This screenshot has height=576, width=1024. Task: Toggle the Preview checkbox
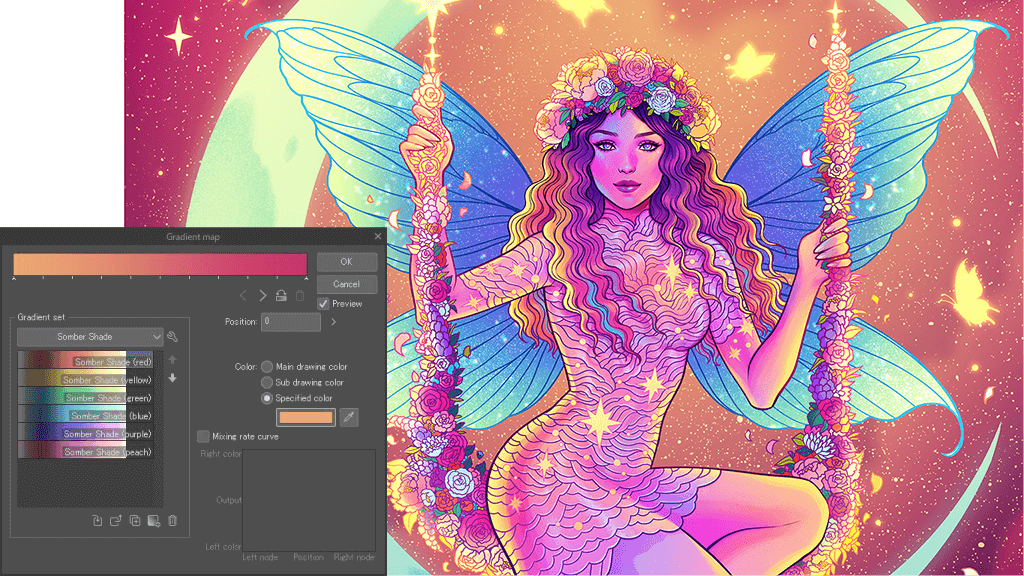pos(323,303)
